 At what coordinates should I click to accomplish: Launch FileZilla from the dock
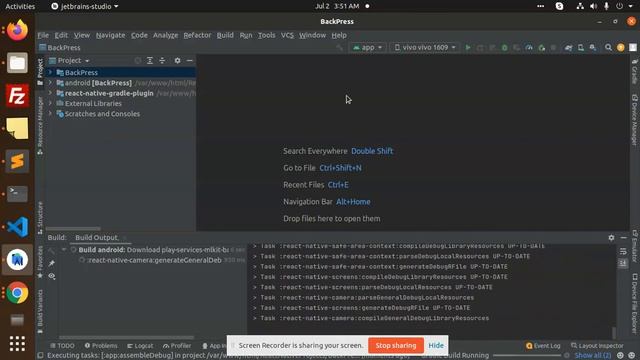point(17,96)
